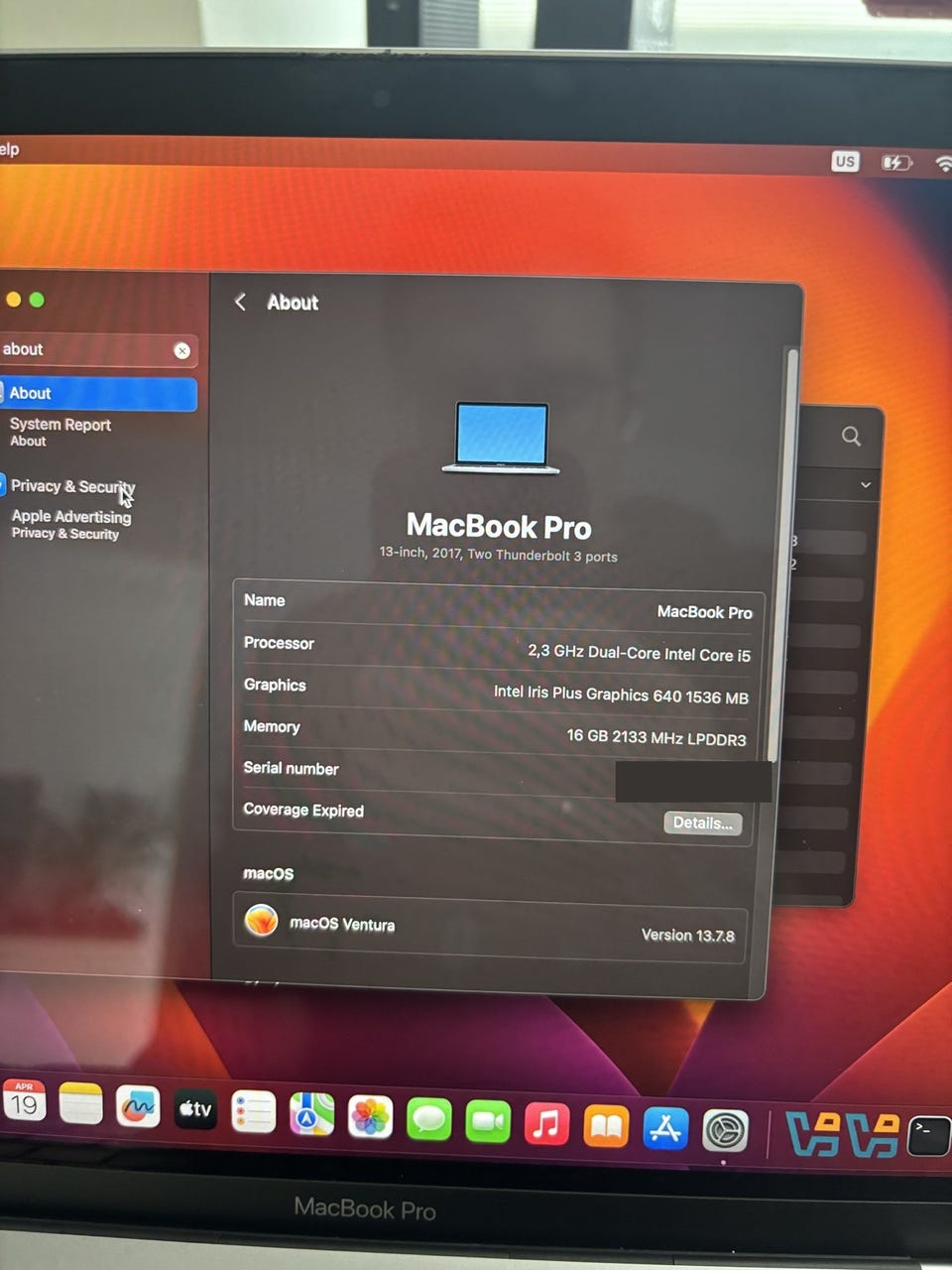Open Apple Advertising search result

[70, 524]
